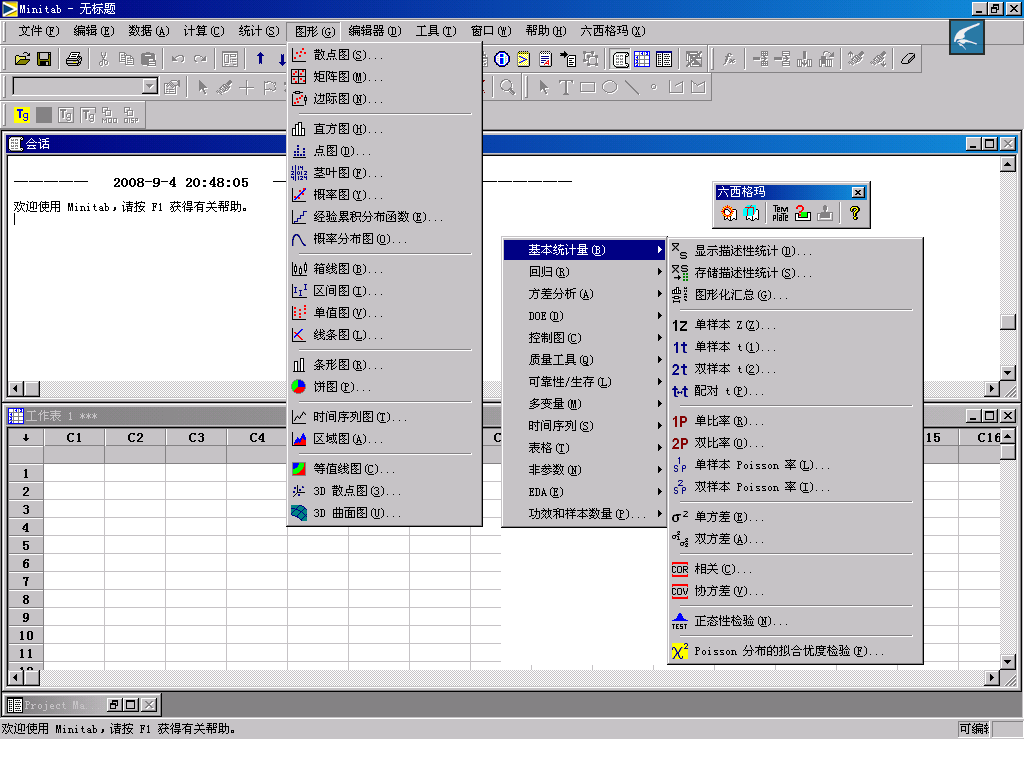Expand the Multivariate (多变量) submenu
The width and height of the screenshot is (1024, 768).
584,404
